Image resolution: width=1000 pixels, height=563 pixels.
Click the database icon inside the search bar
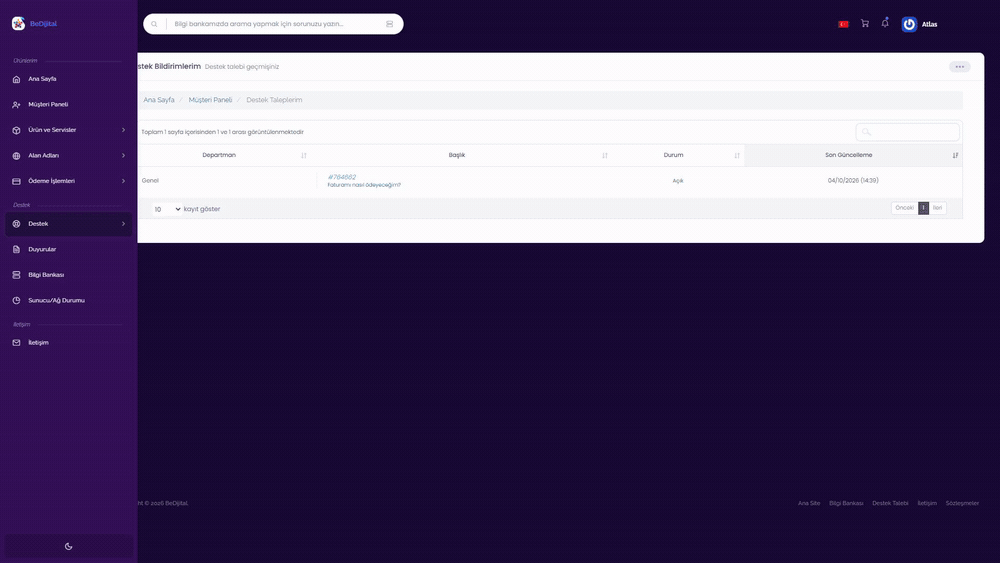tap(390, 24)
